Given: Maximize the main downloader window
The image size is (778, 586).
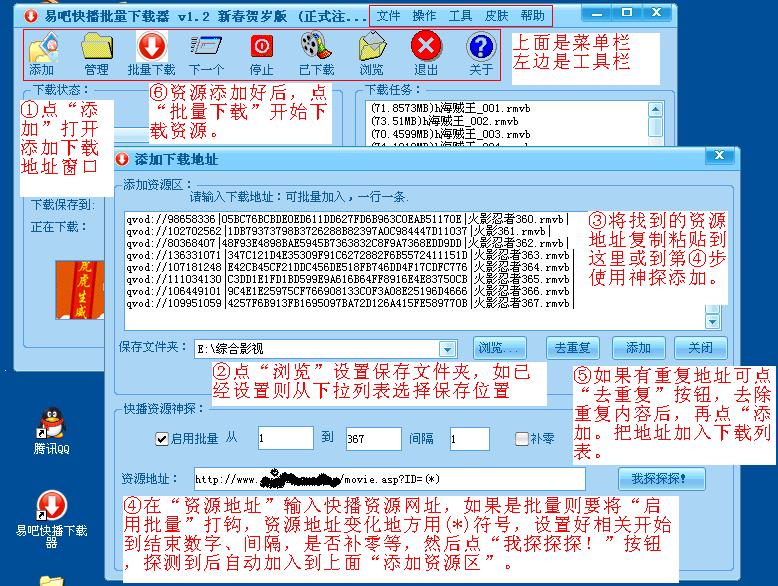Looking at the screenshot, I should point(627,12).
